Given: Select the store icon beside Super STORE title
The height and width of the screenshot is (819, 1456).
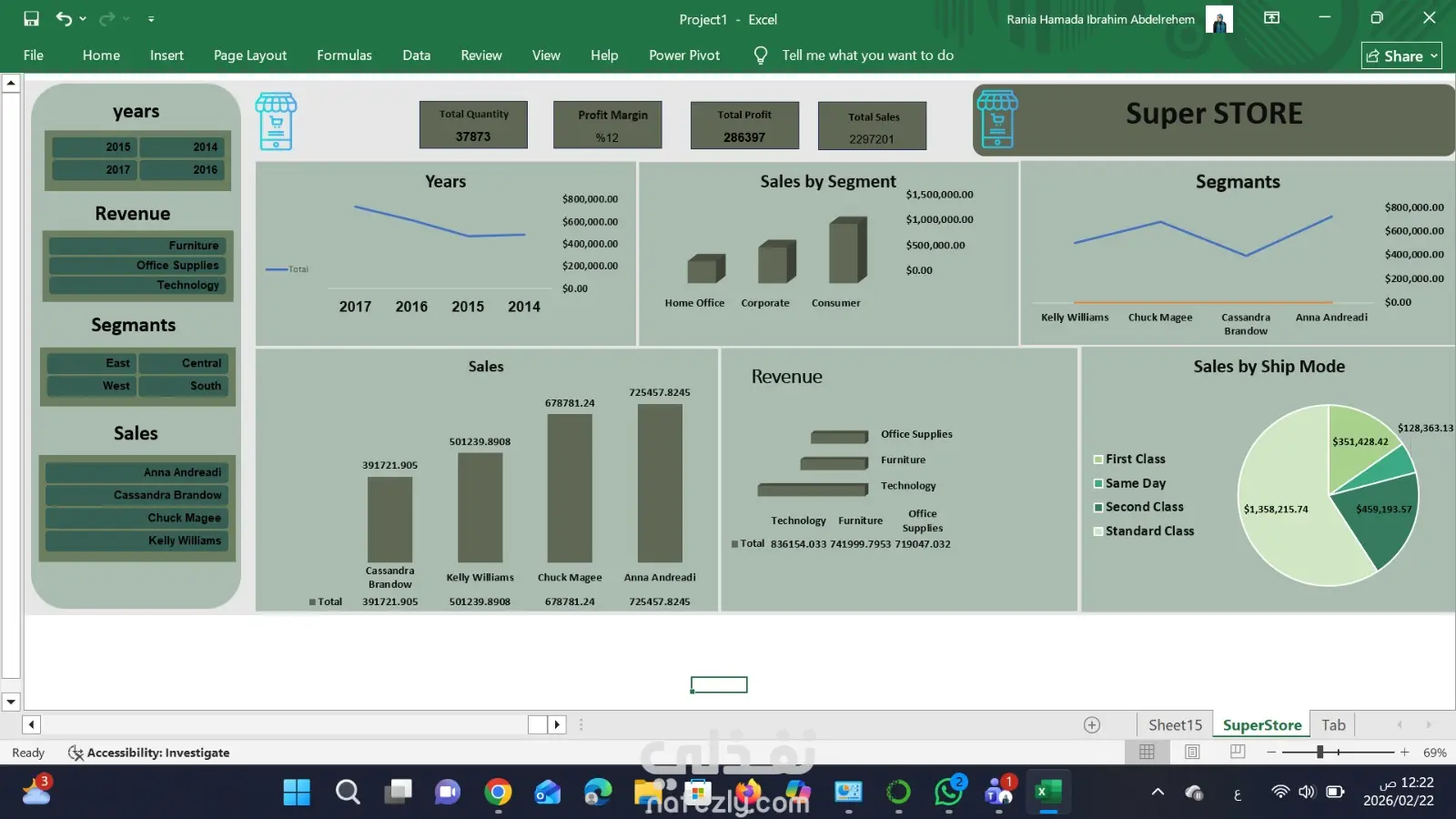Looking at the screenshot, I should pyautogui.click(x=997, y=119).
